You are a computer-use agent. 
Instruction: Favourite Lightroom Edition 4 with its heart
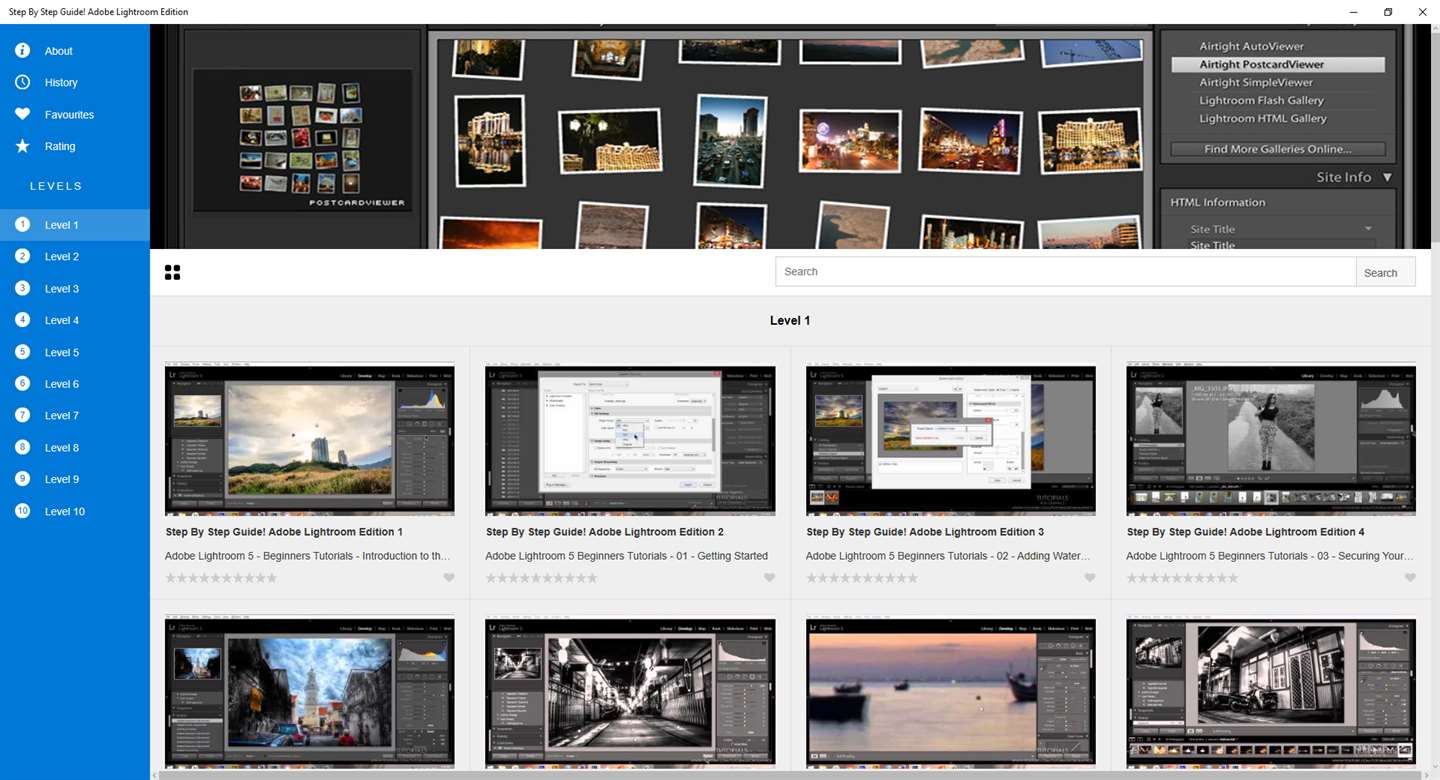point(1410,578)
